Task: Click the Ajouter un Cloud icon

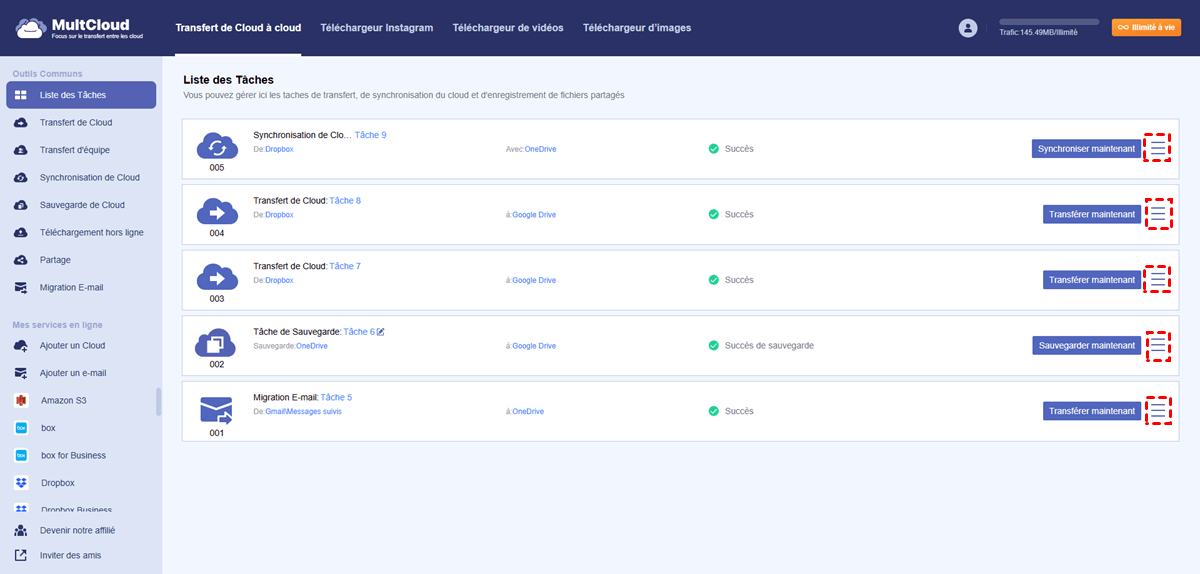Action: 21,346
